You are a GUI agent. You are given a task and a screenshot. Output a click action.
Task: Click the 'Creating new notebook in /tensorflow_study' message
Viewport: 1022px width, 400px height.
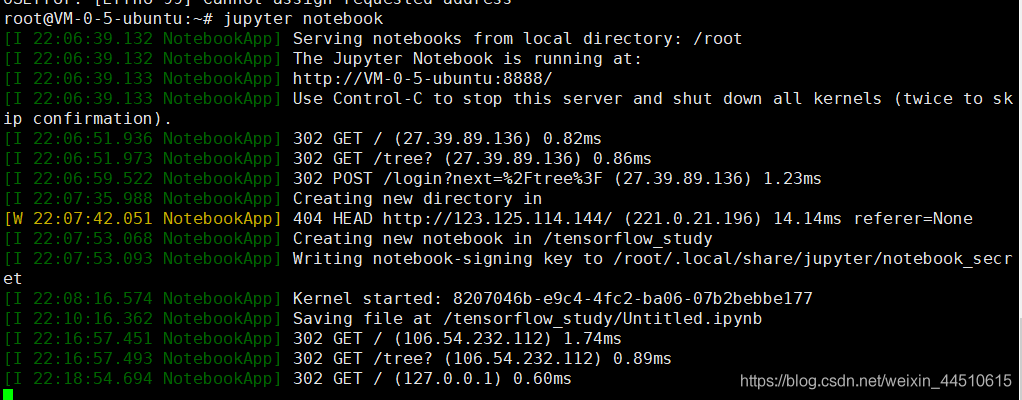[502, 238]
